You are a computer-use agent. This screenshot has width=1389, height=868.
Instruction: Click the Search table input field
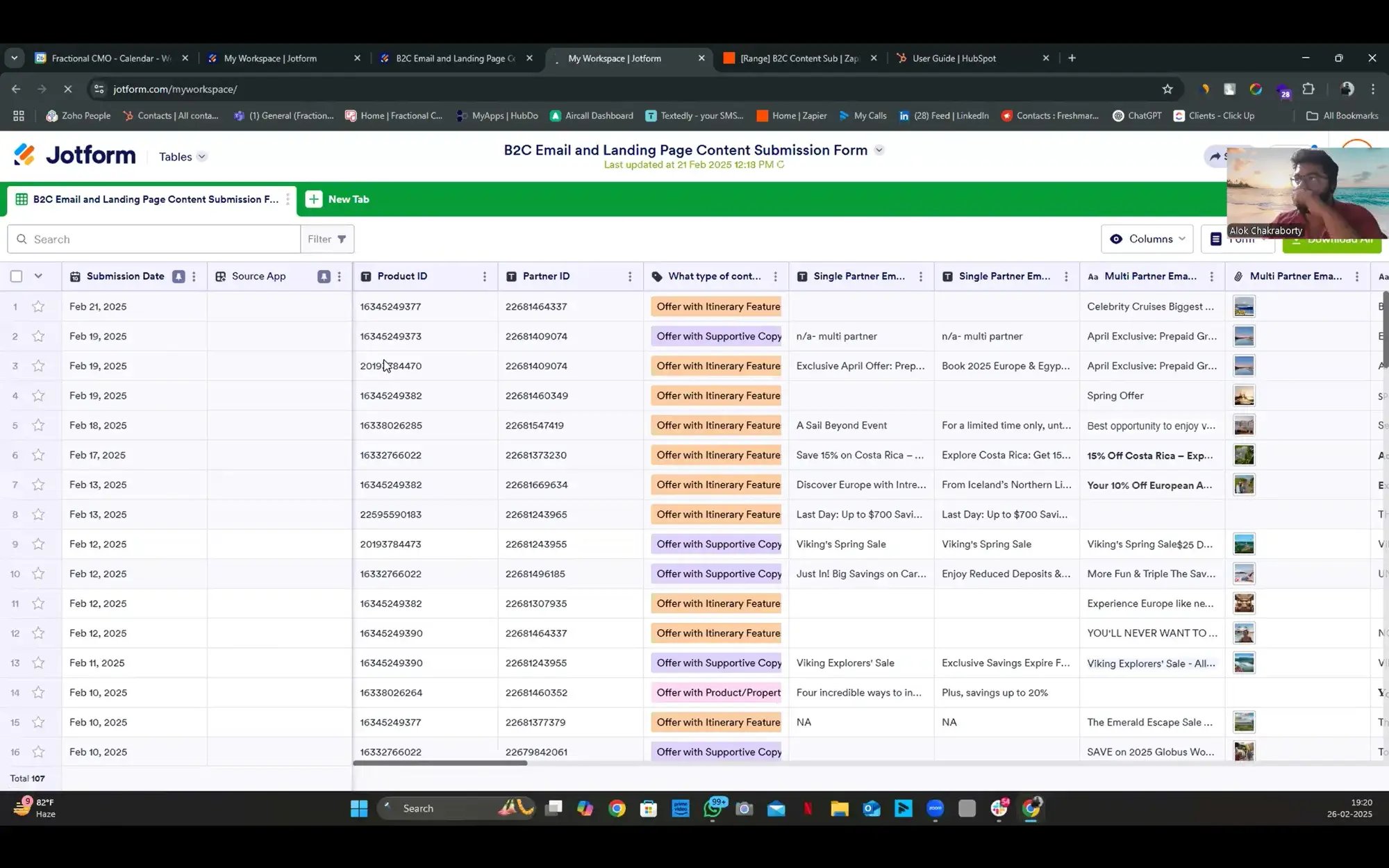tap(154, 239)
